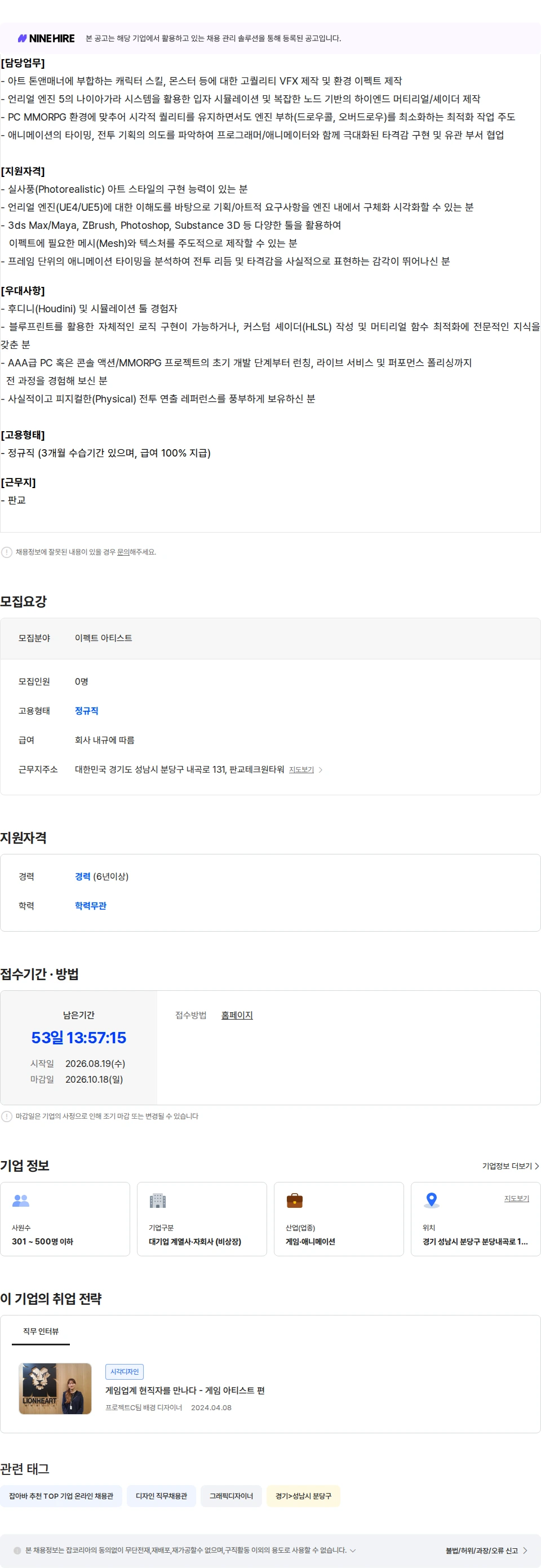Screen dimensions: 541x1568
Task: Open 기업정보 더보기
Action: click(x=507, y=1166)
